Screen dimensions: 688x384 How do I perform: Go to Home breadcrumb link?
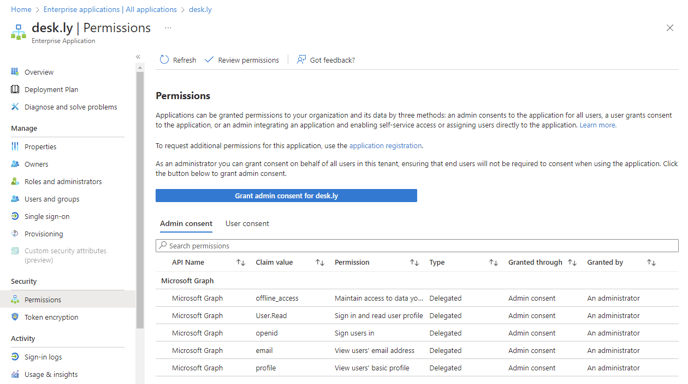[x=21, y=9]
